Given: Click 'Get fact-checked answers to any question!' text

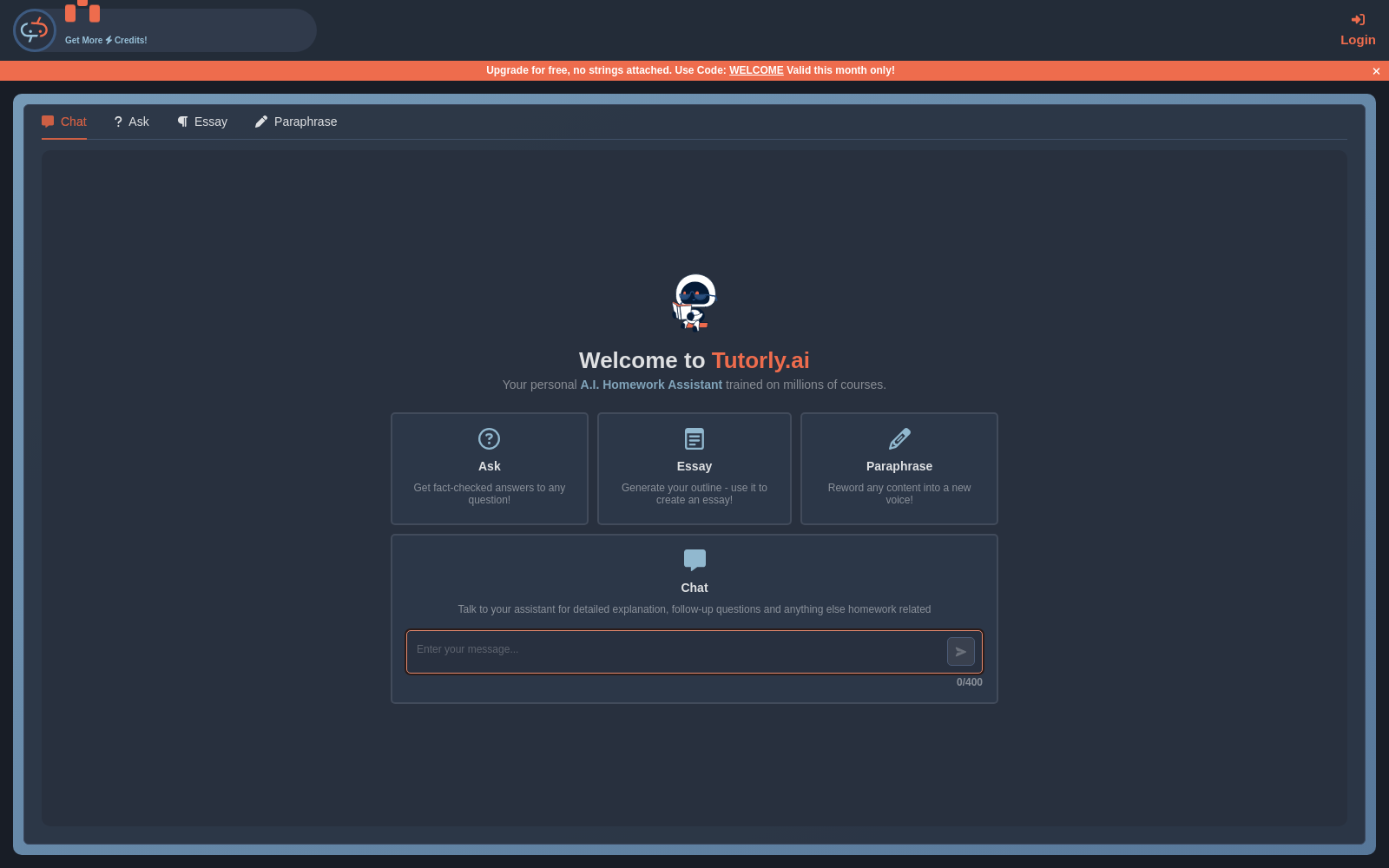Looking at the screenshot, I should click(490, 494).
